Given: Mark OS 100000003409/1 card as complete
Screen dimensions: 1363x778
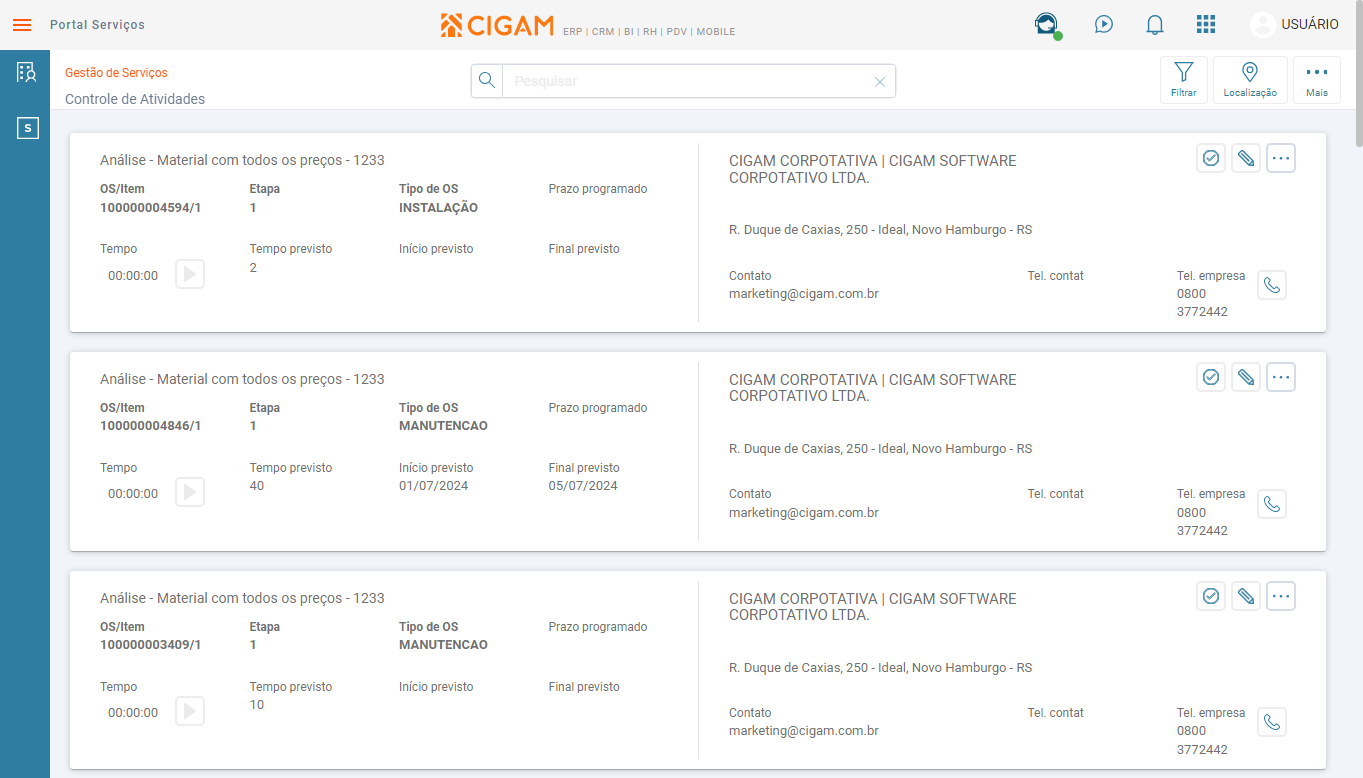Looking at the screenshot, I should point(1211,596).
